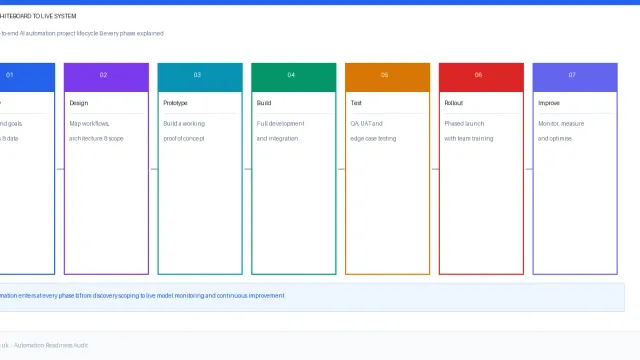This screenshot has height=360, width=640.
Task: Click the green 04 phase header
Action: (x=294, y=77)
